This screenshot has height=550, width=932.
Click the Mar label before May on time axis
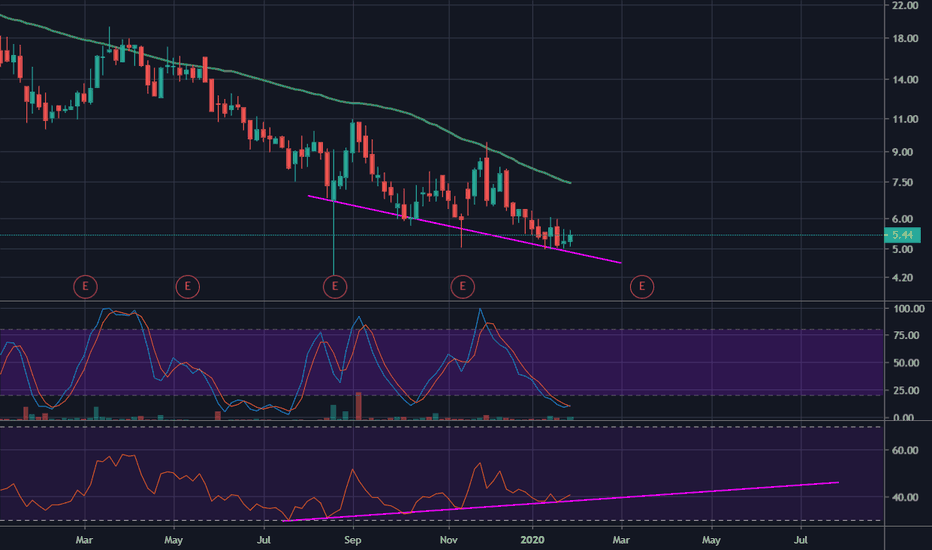(84, 540)
